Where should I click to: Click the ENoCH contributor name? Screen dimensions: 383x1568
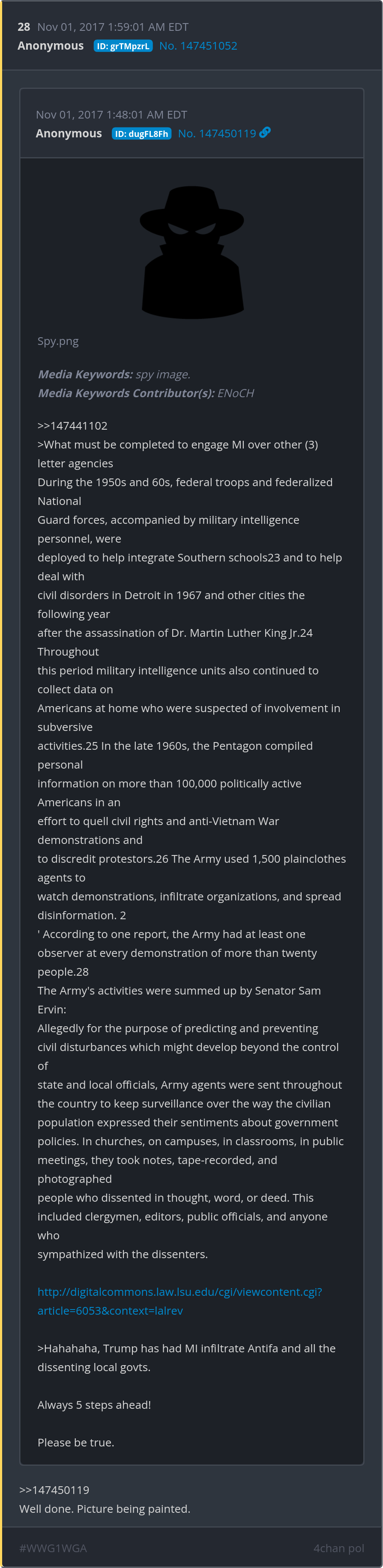tap(236, 393)
